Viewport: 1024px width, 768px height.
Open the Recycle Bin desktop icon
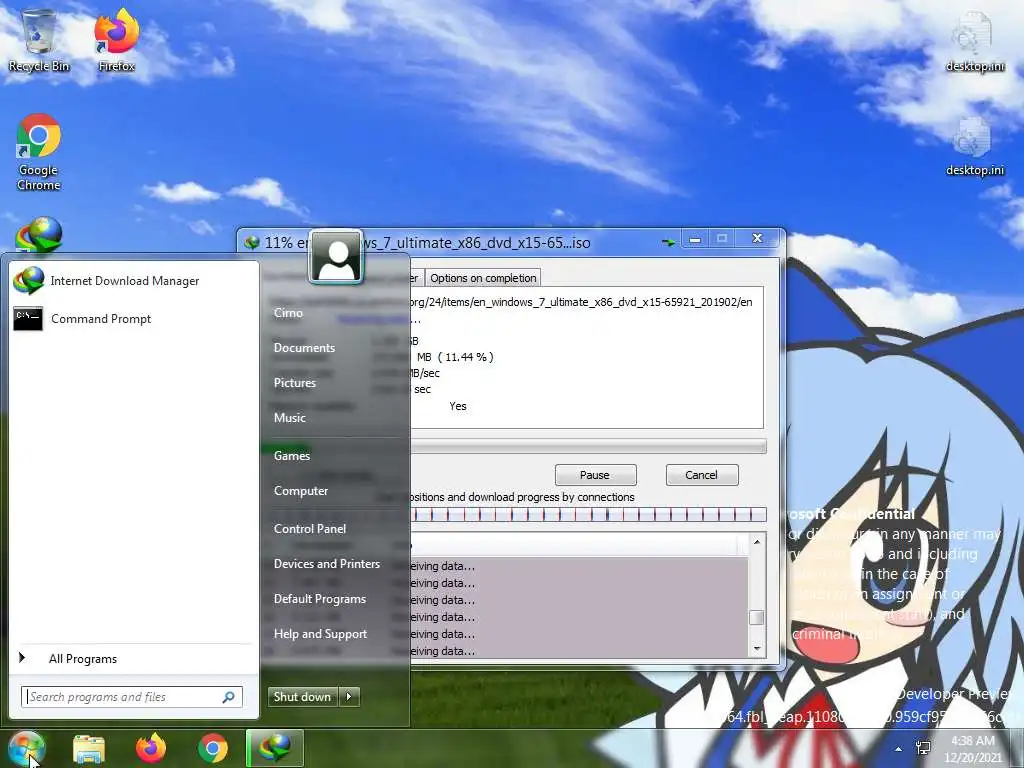tap(39, 40)
